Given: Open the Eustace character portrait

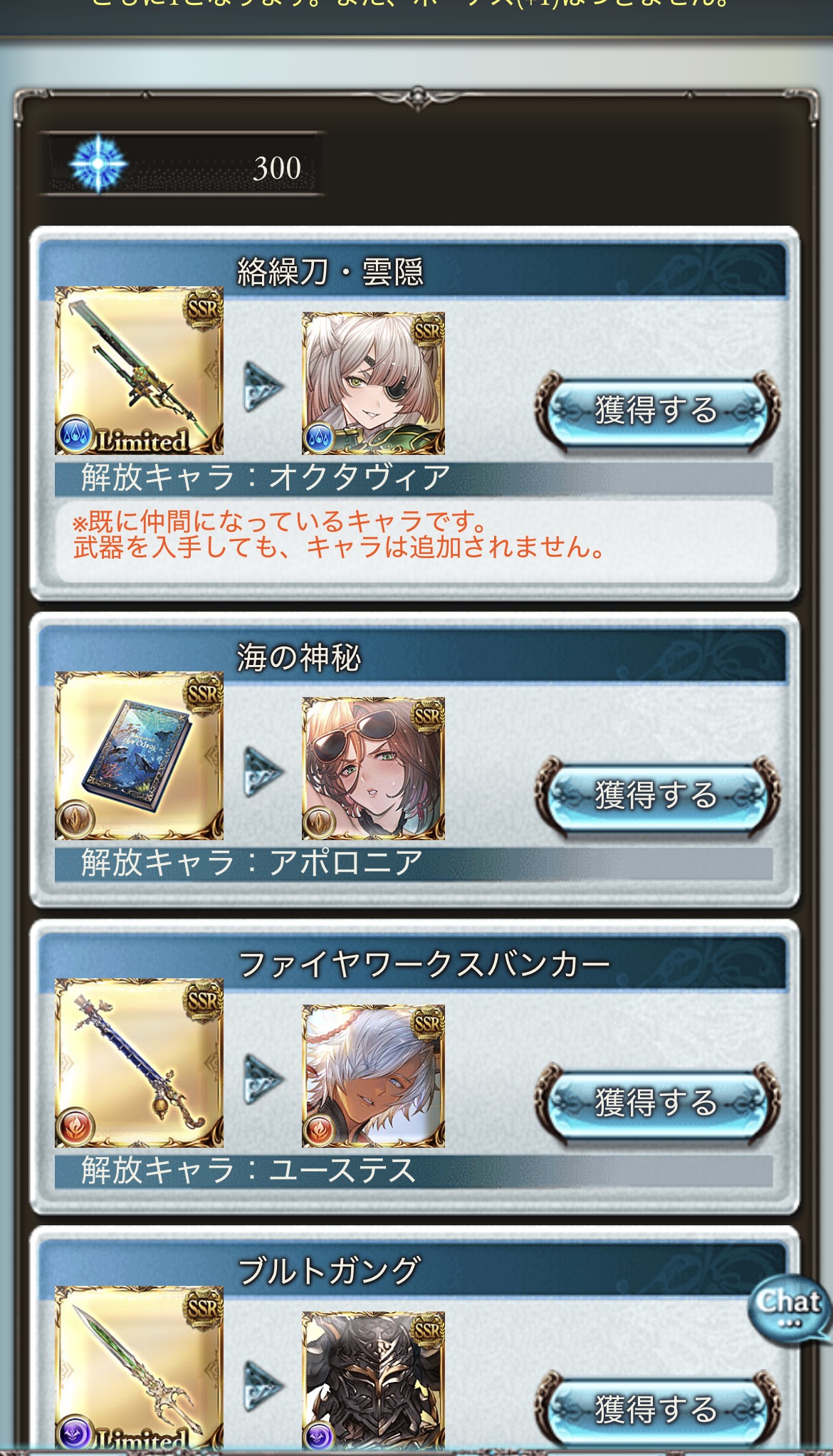Looking at the screenshot, I should point(373,1076).
